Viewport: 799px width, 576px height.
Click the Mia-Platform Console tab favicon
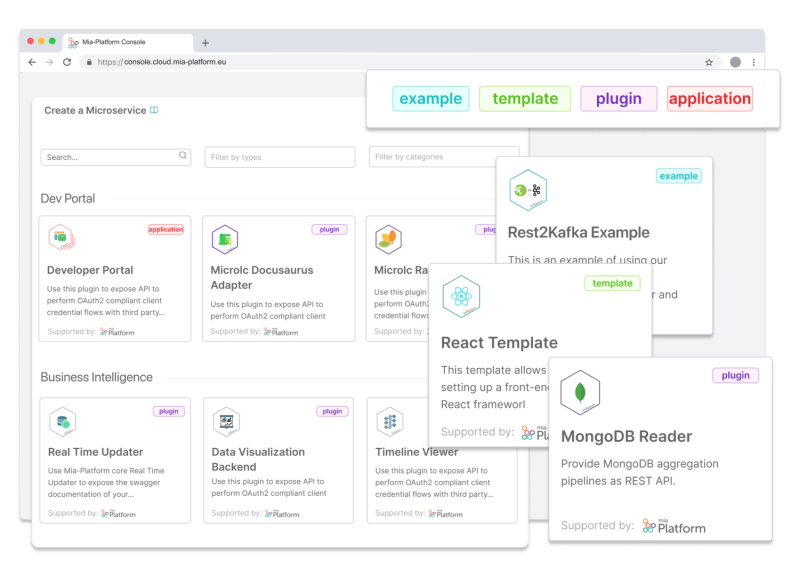73,43
